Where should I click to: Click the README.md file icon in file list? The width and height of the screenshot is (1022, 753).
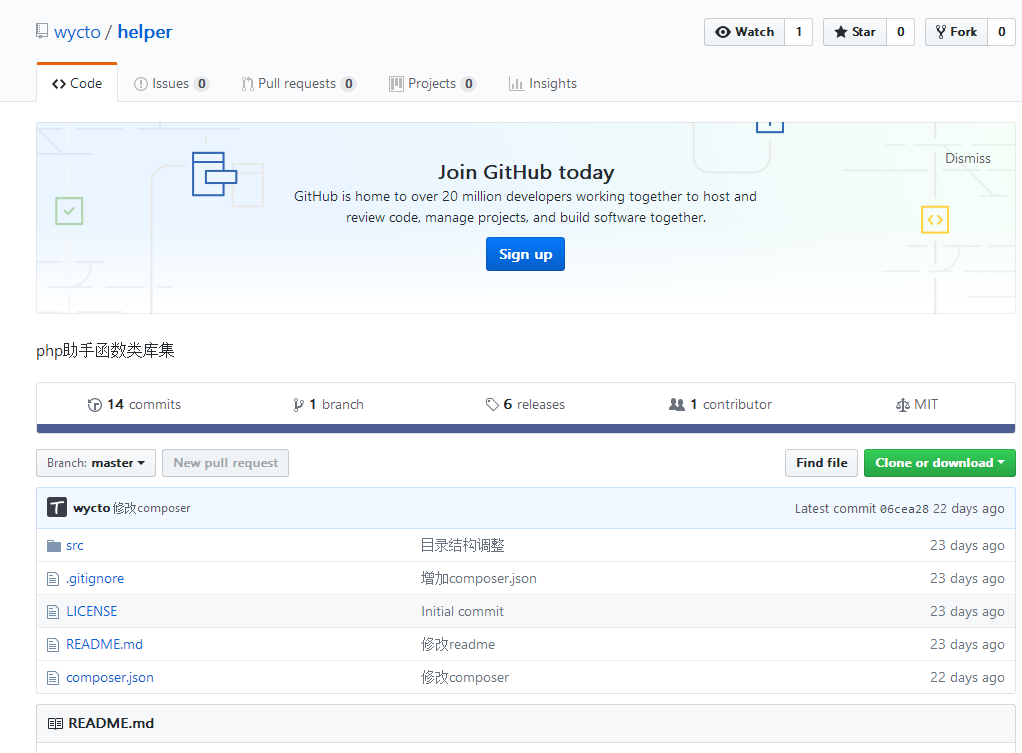(53, 645)
